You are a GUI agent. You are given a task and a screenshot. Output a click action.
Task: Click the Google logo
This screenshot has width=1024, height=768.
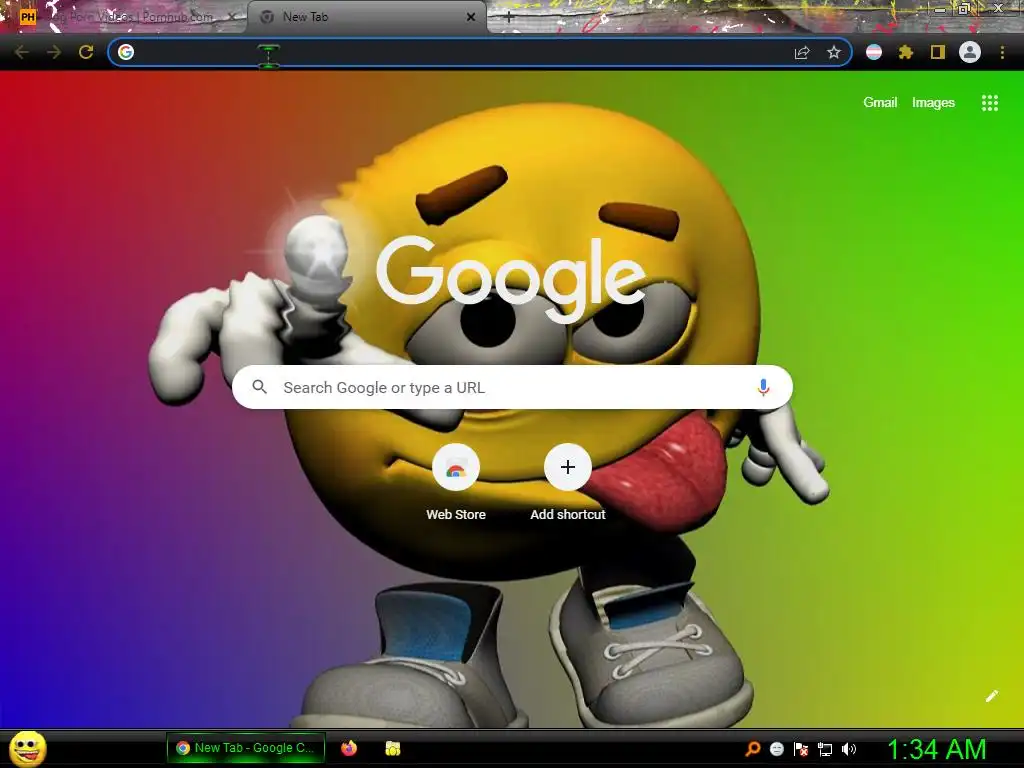(x=511, y=278)
